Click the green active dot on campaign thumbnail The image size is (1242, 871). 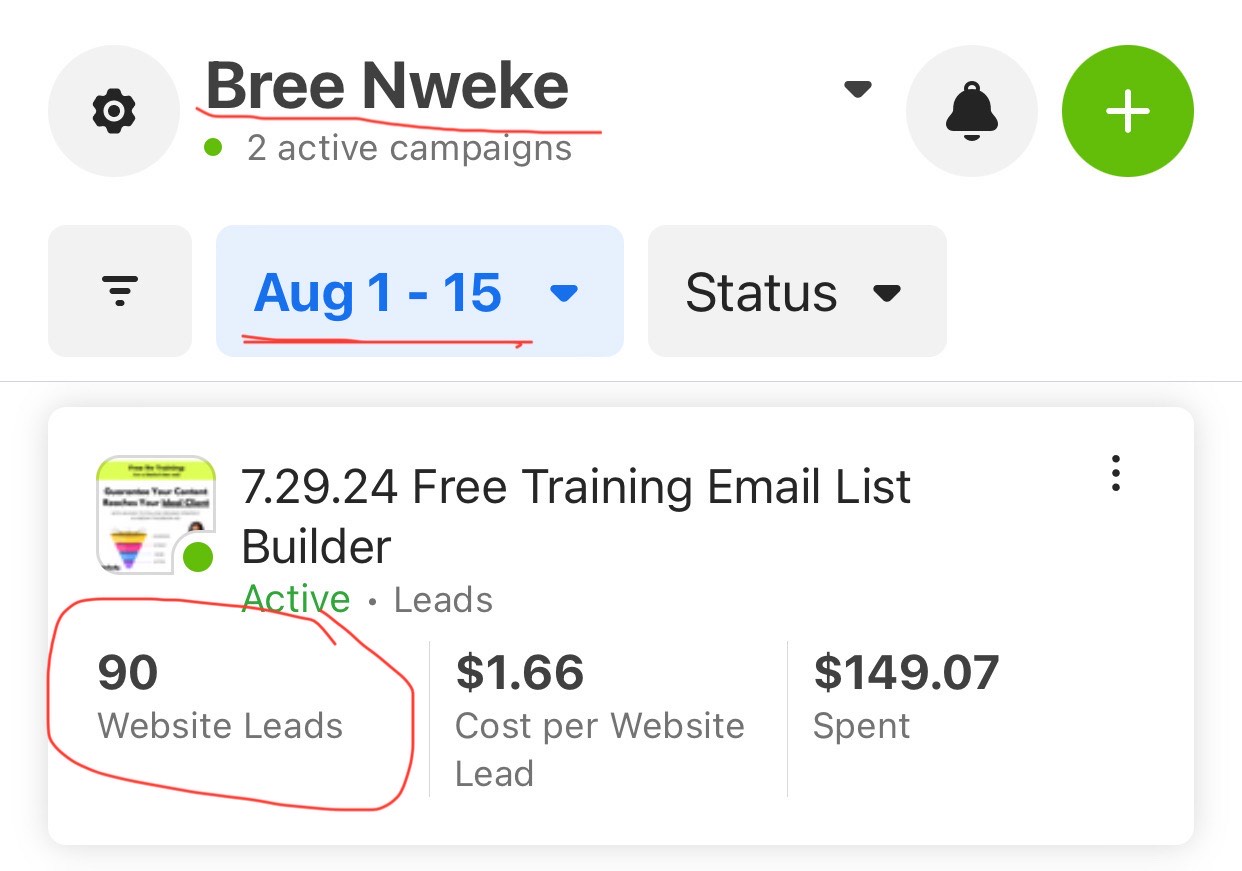[x=198, y=556]
